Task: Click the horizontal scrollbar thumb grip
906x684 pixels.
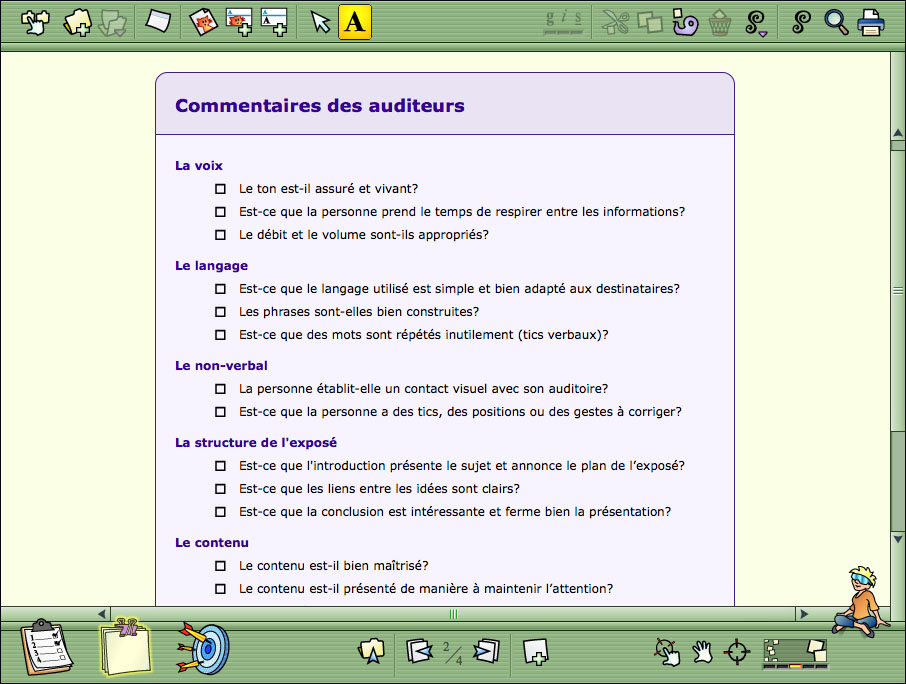Action: (454, 614)
